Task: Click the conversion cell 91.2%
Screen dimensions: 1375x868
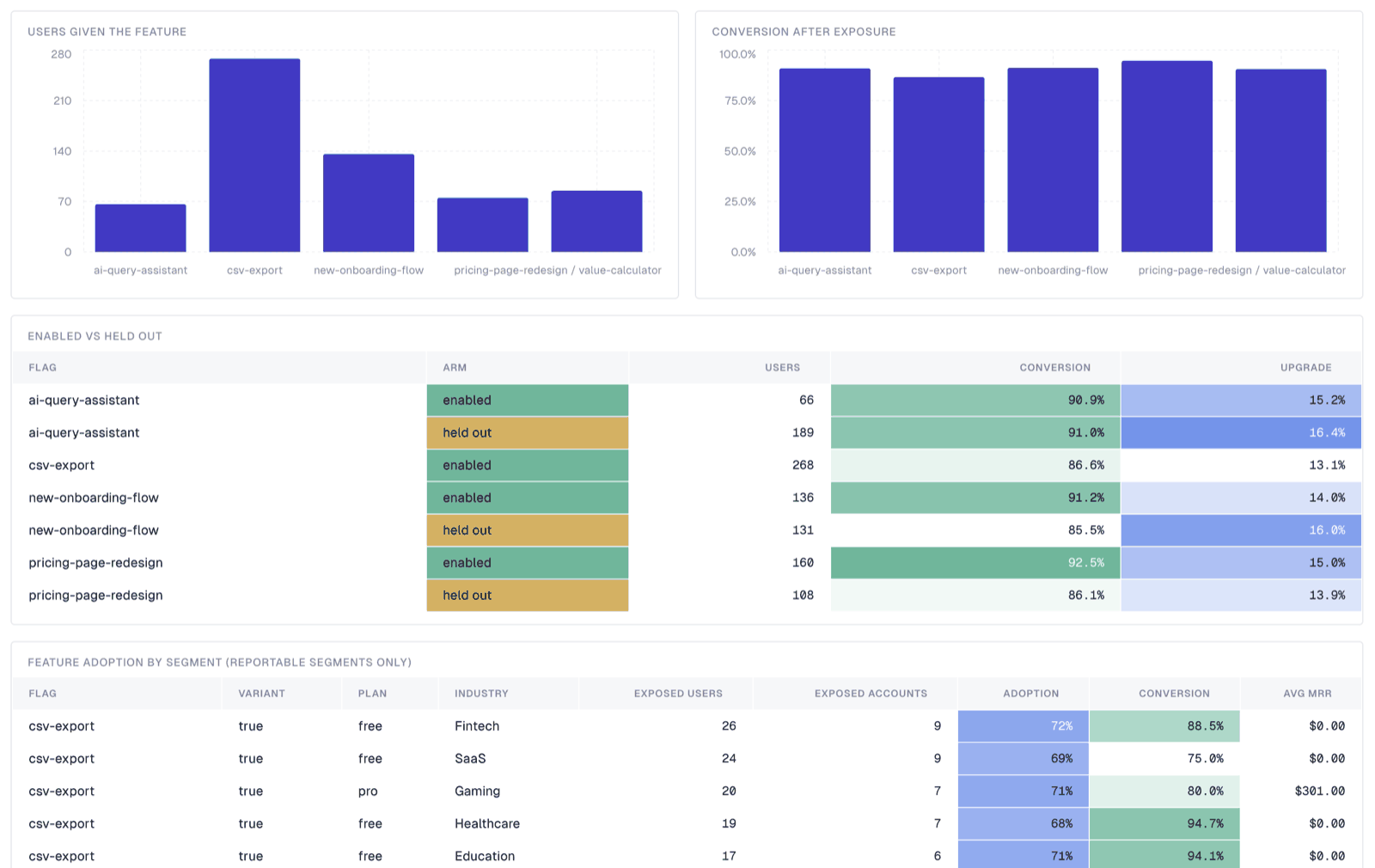Action: click(975, 498)
